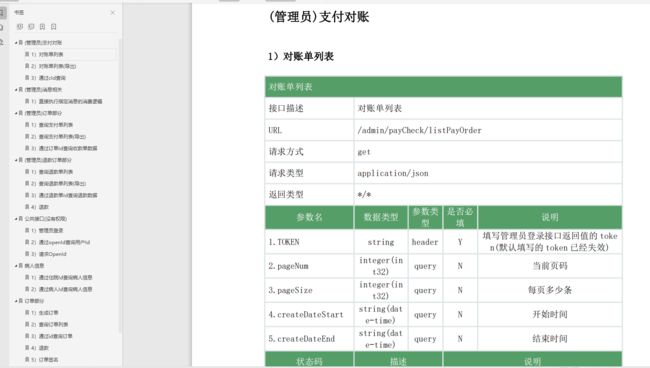
Task: Go to bookmark 通过病人id查询病人信息
Action: (58, 289)
